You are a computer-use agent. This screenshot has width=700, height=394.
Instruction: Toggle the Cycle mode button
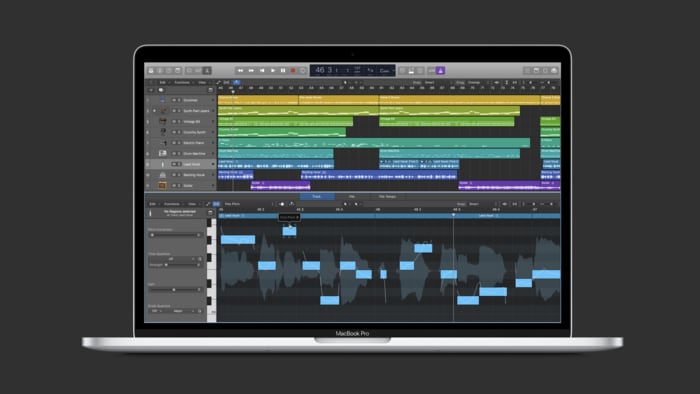pyautogui.click(x=303, y=71)
